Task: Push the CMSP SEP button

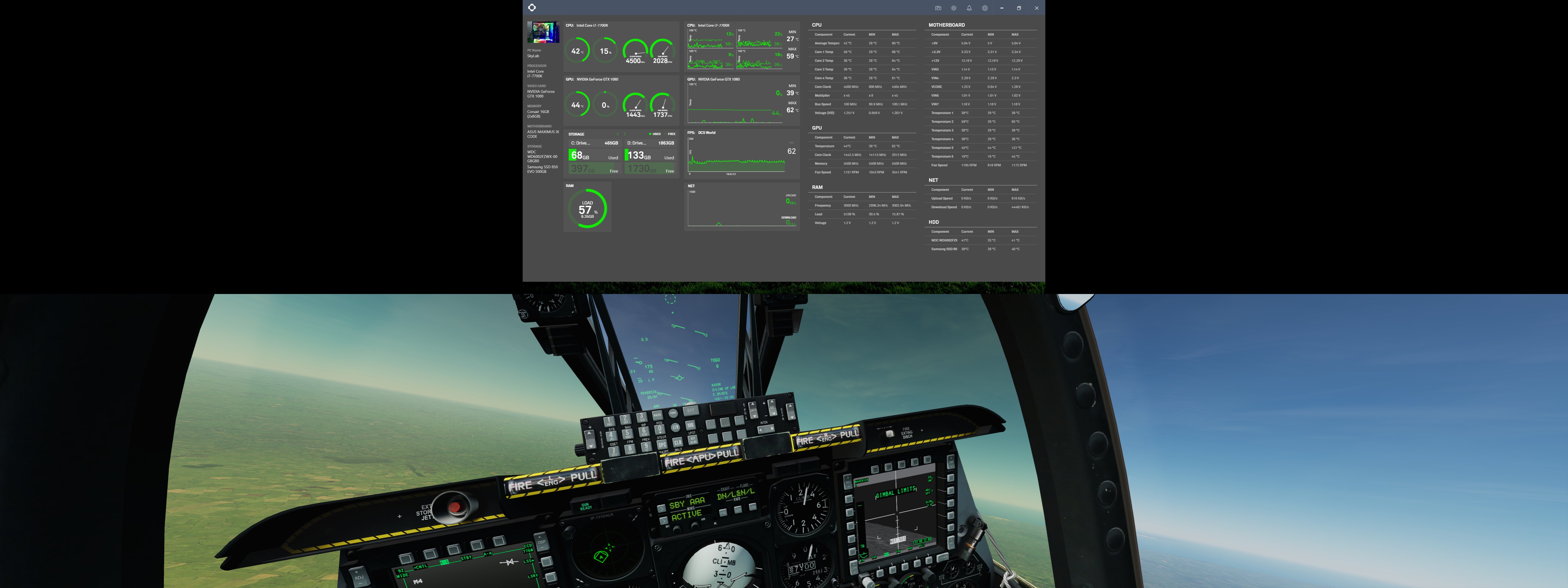Action: click(x=738, y=510)
